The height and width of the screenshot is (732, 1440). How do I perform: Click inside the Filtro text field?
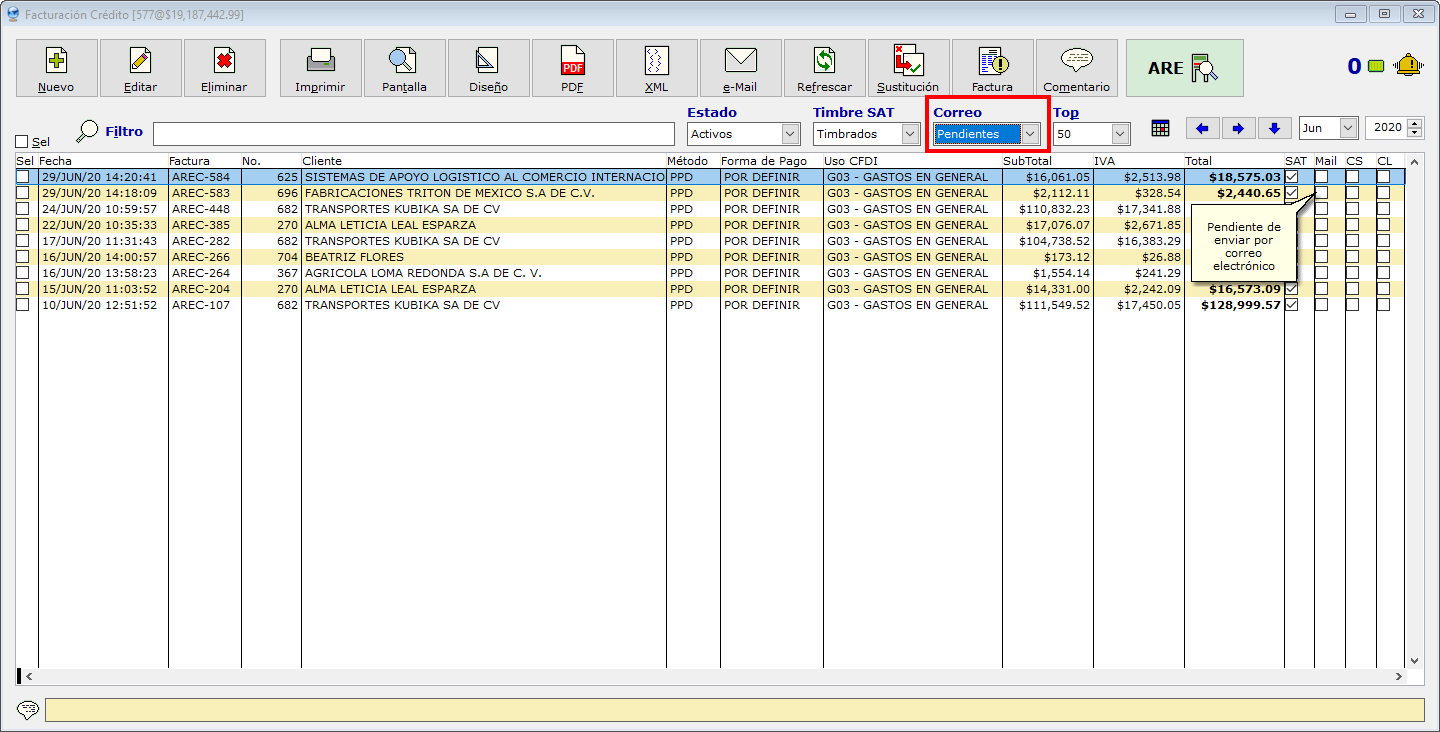click(413, 134)
